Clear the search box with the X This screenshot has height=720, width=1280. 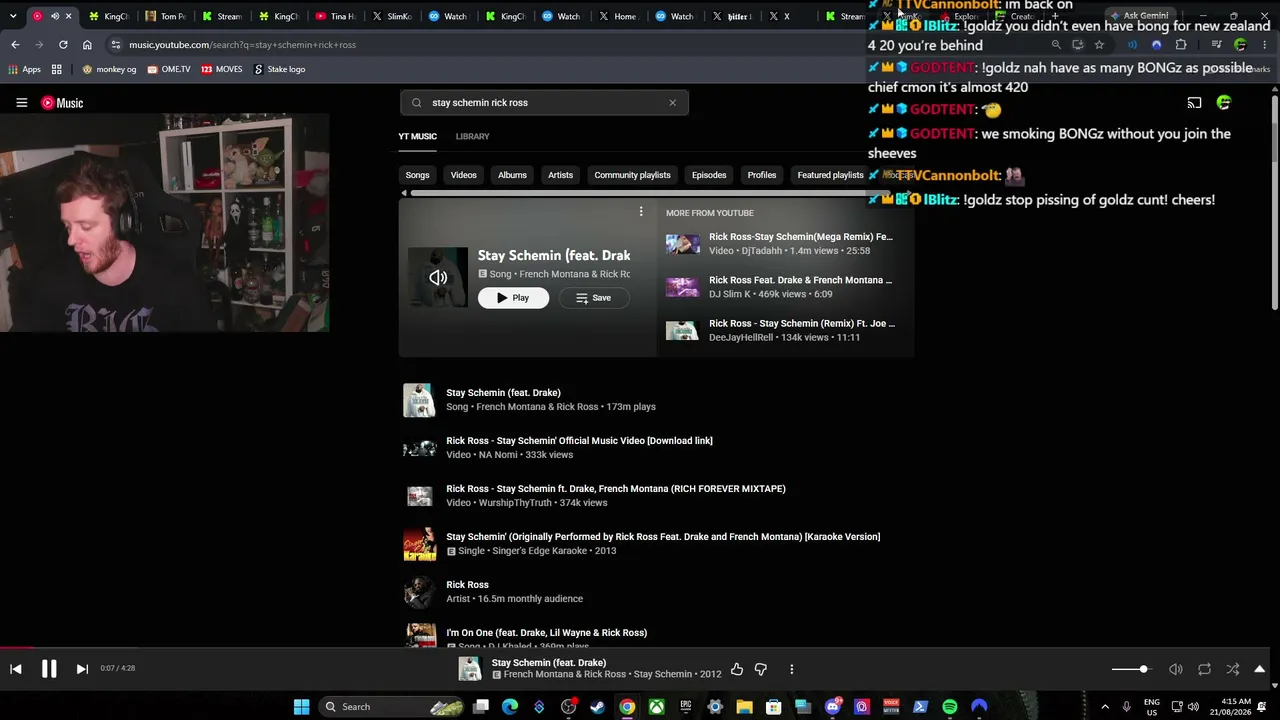(x=672, y=102)
